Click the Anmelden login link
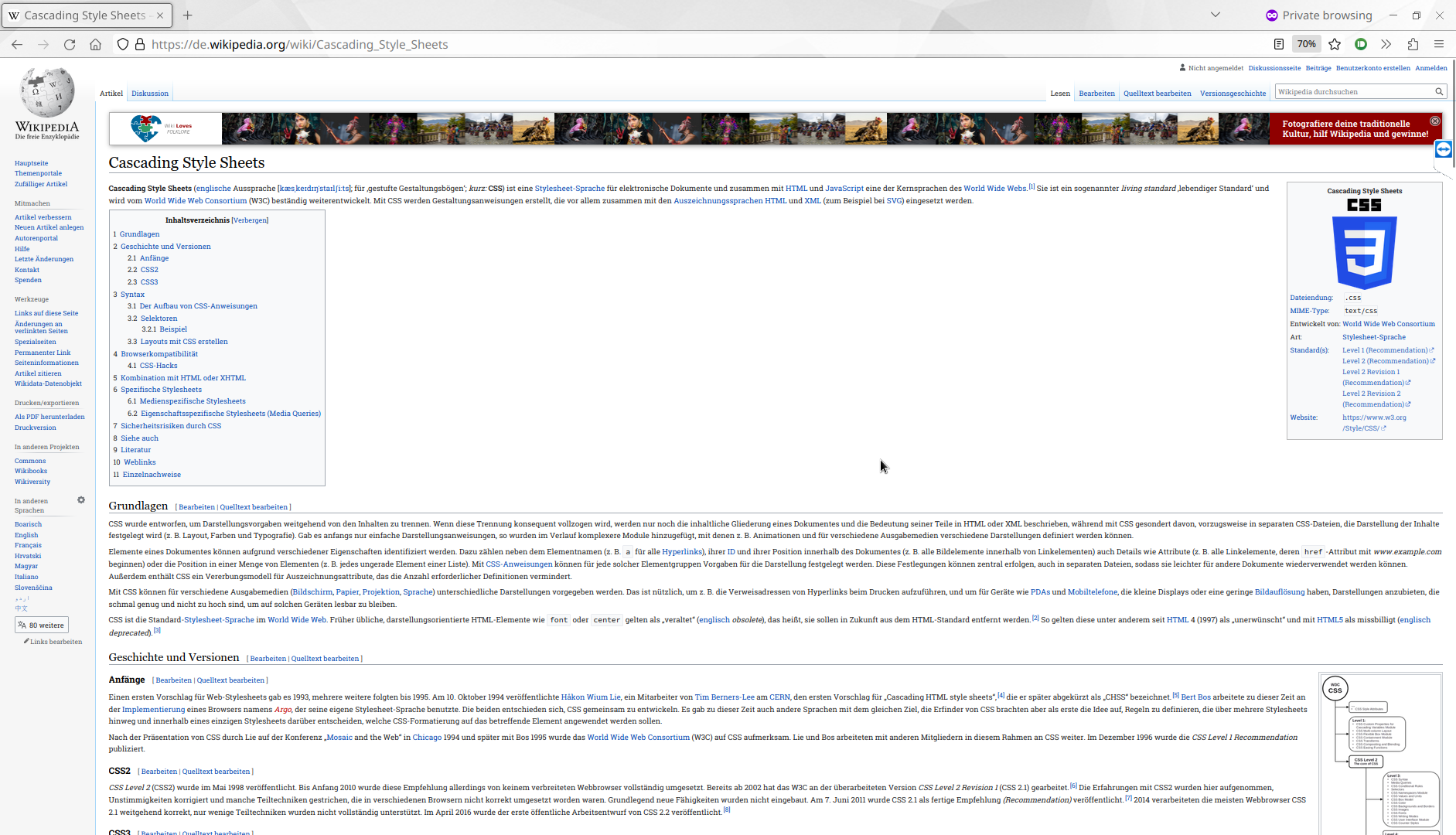The image size is (1456, 835). pos(1430,68)
